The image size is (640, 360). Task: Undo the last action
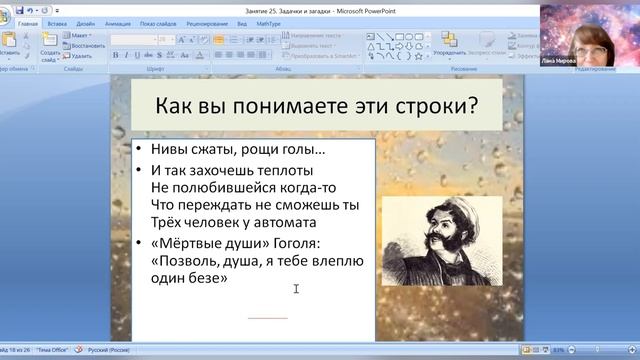tap(30, 11)
